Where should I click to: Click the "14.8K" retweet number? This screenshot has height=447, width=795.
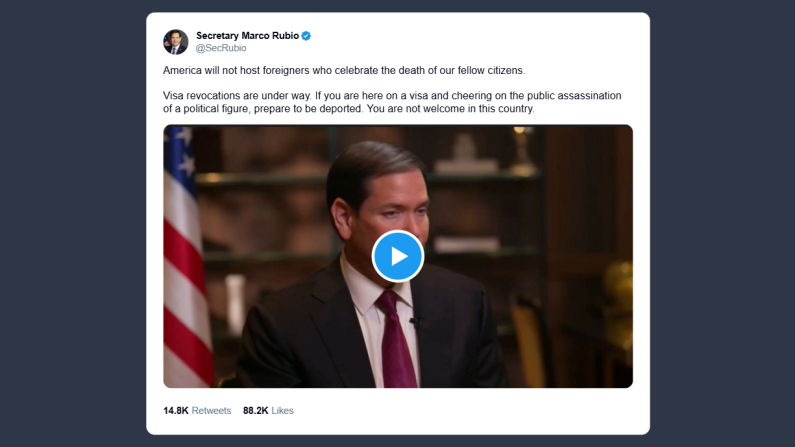(x=176, y=411)
